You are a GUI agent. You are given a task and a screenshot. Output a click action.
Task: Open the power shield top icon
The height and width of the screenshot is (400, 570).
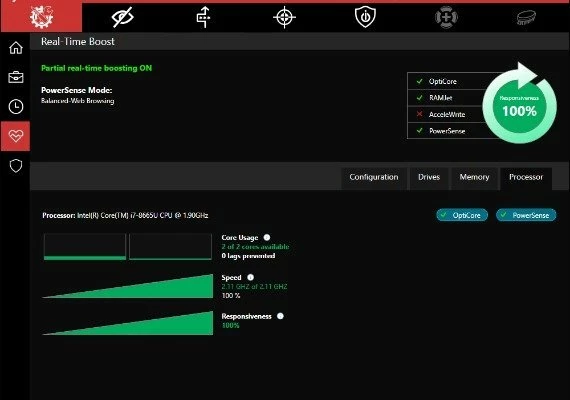coord(365,17)
